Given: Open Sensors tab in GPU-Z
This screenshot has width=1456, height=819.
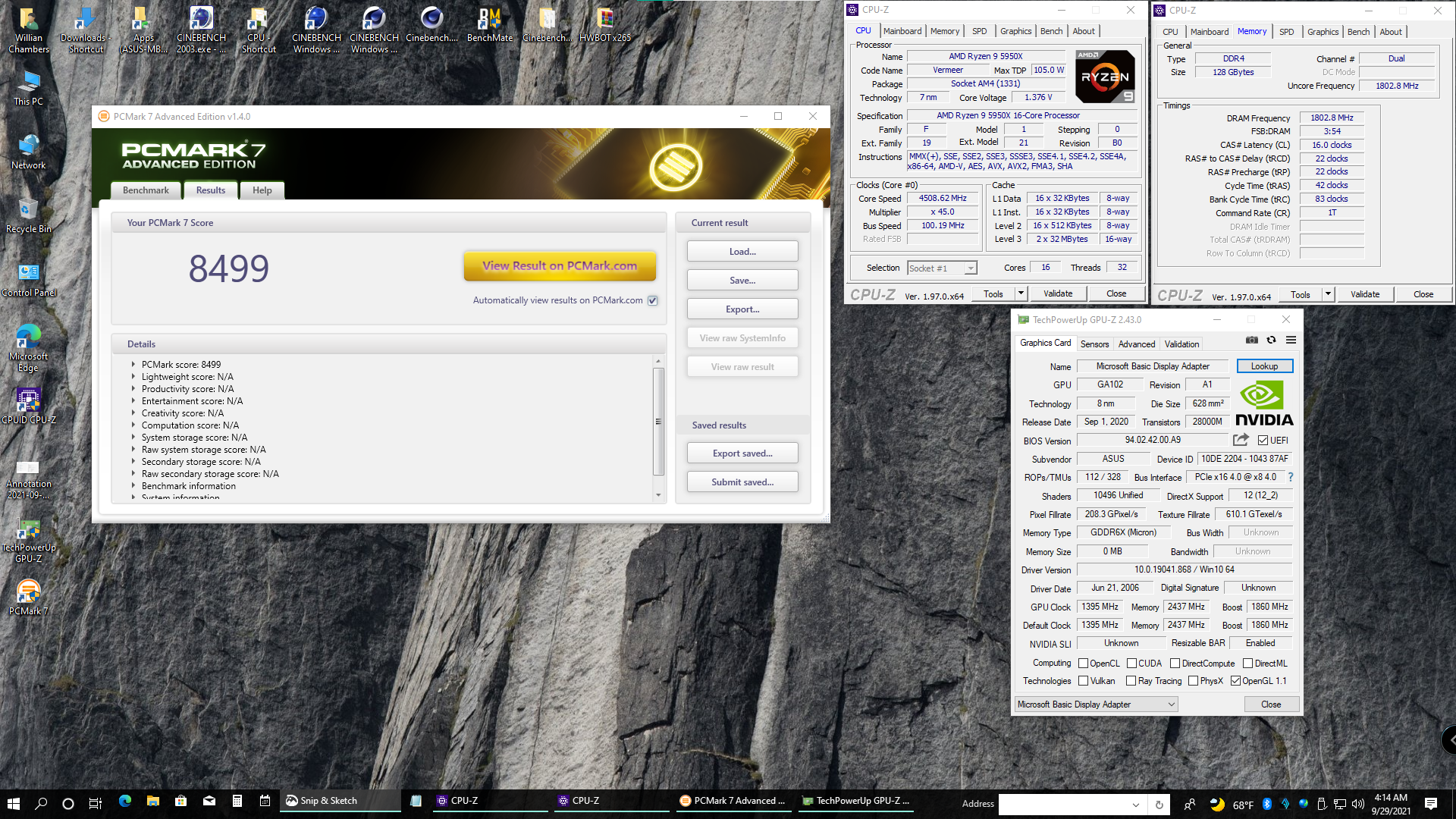Looking at the screenshot, I should (1094, 344).
